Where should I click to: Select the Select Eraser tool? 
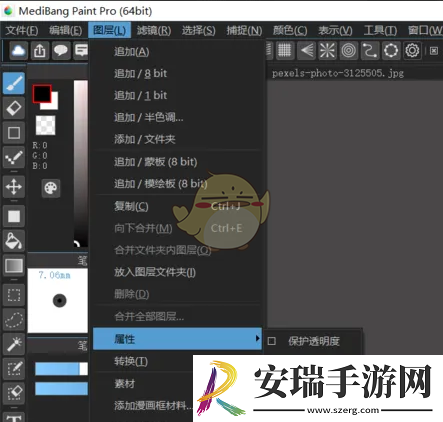(x=14, y=393)
